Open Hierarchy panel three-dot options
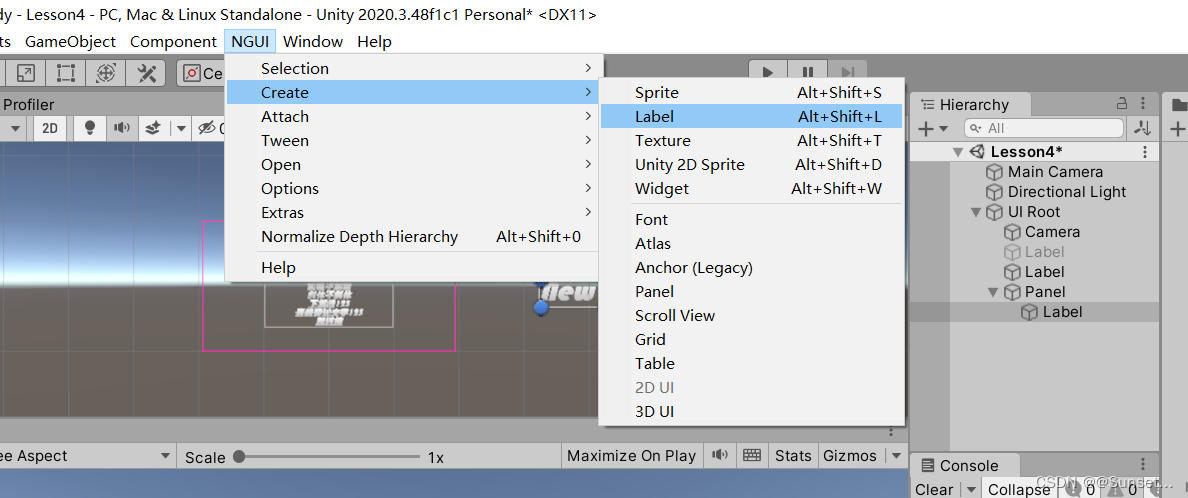The height and width of the screenshot is (498, 1188). (1145, 104)
